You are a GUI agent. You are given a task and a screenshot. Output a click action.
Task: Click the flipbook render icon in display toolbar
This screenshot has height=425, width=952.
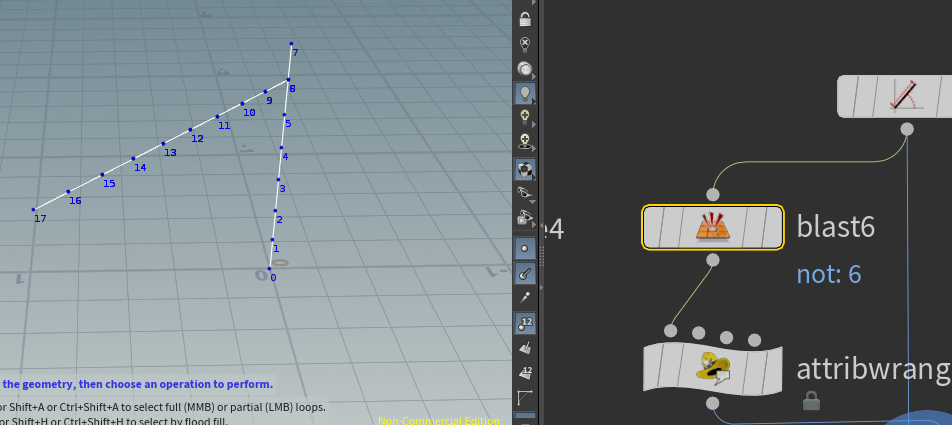525,217
